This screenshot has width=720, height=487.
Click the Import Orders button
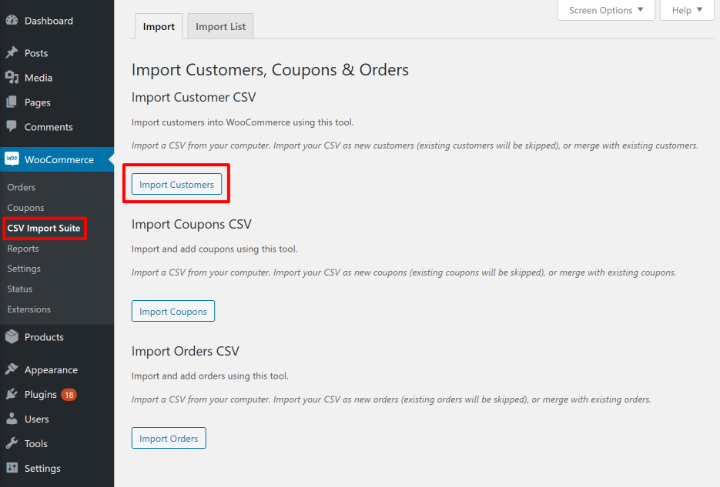(x=169, y=438)
